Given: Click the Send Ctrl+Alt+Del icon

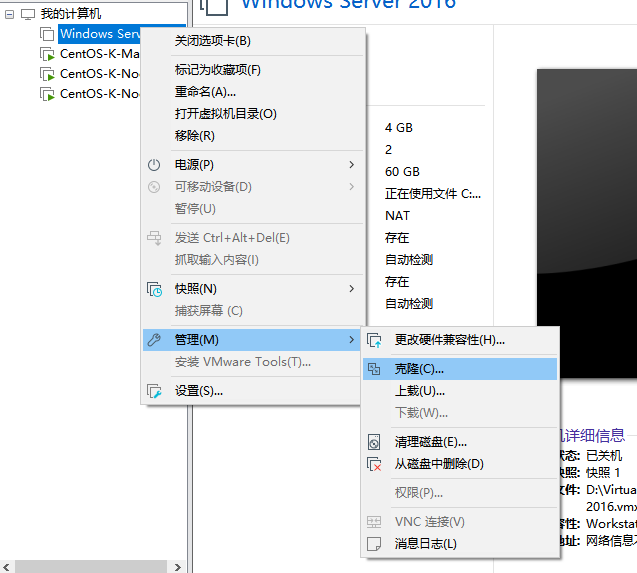Looking at the screenshot, I should [154, 238].
